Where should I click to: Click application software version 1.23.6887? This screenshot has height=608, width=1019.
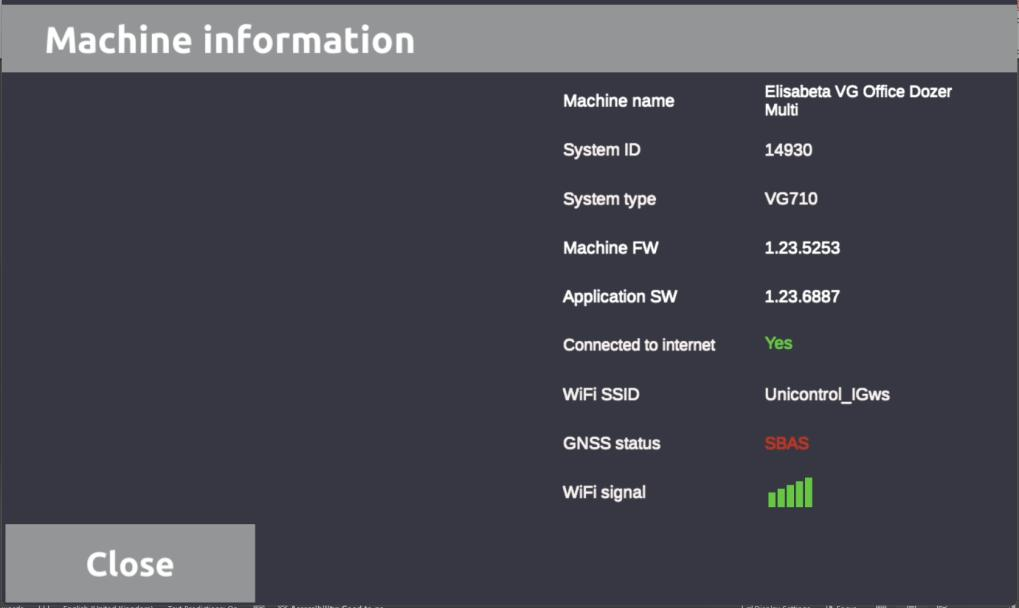click(x=802, y=297)
